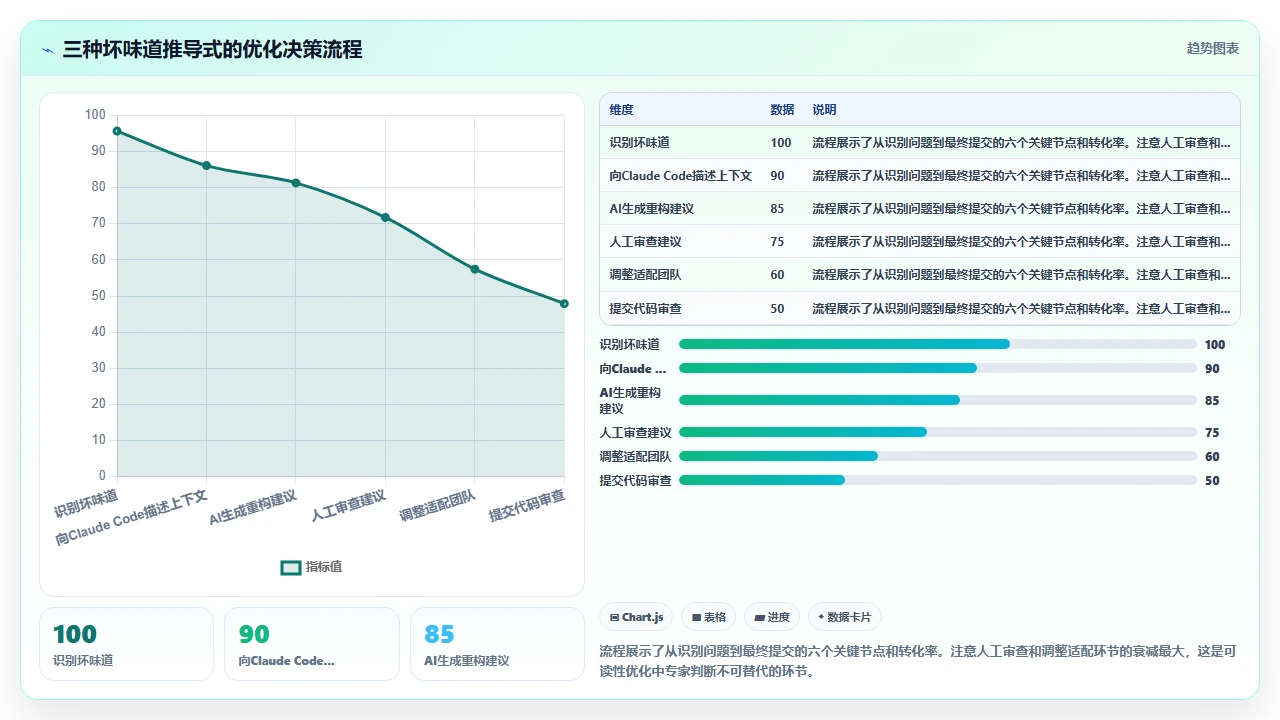Click value 50 in the table
1280x720 pixels.
(777, 309)
